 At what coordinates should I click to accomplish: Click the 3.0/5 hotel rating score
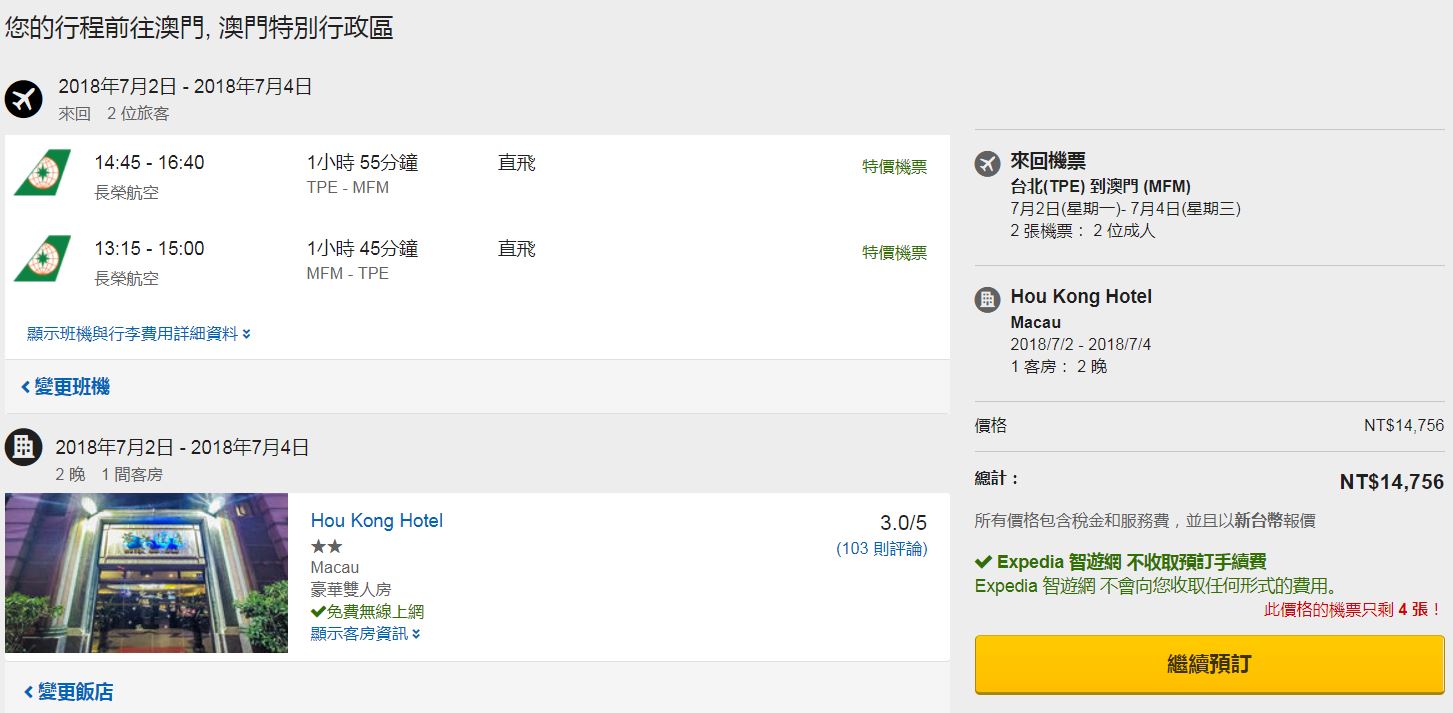coord(903,523)
